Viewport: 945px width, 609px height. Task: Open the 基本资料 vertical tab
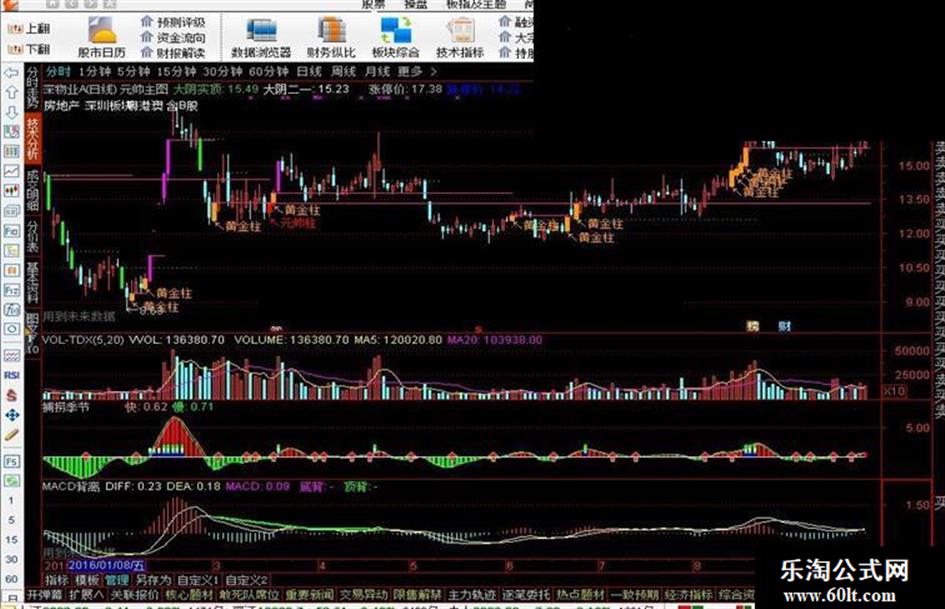click(33, 282)
